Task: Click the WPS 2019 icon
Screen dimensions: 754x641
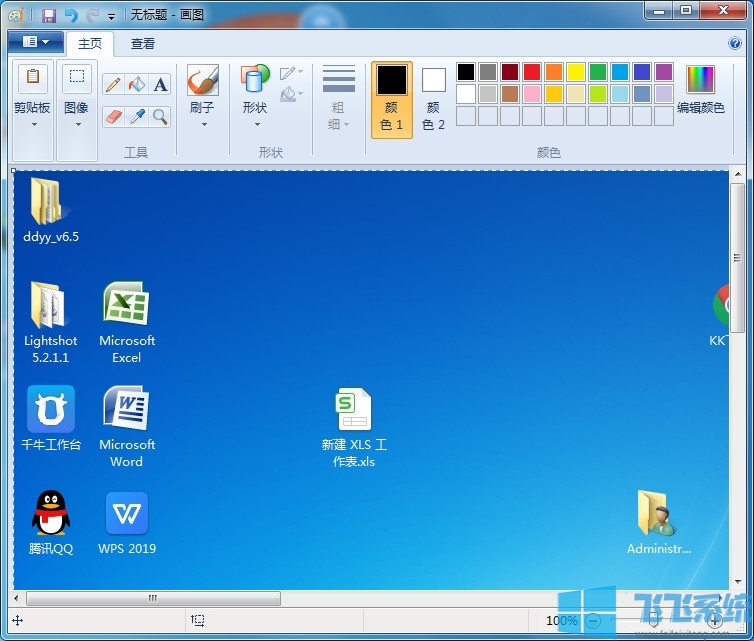Action: (x=127, y=513)
